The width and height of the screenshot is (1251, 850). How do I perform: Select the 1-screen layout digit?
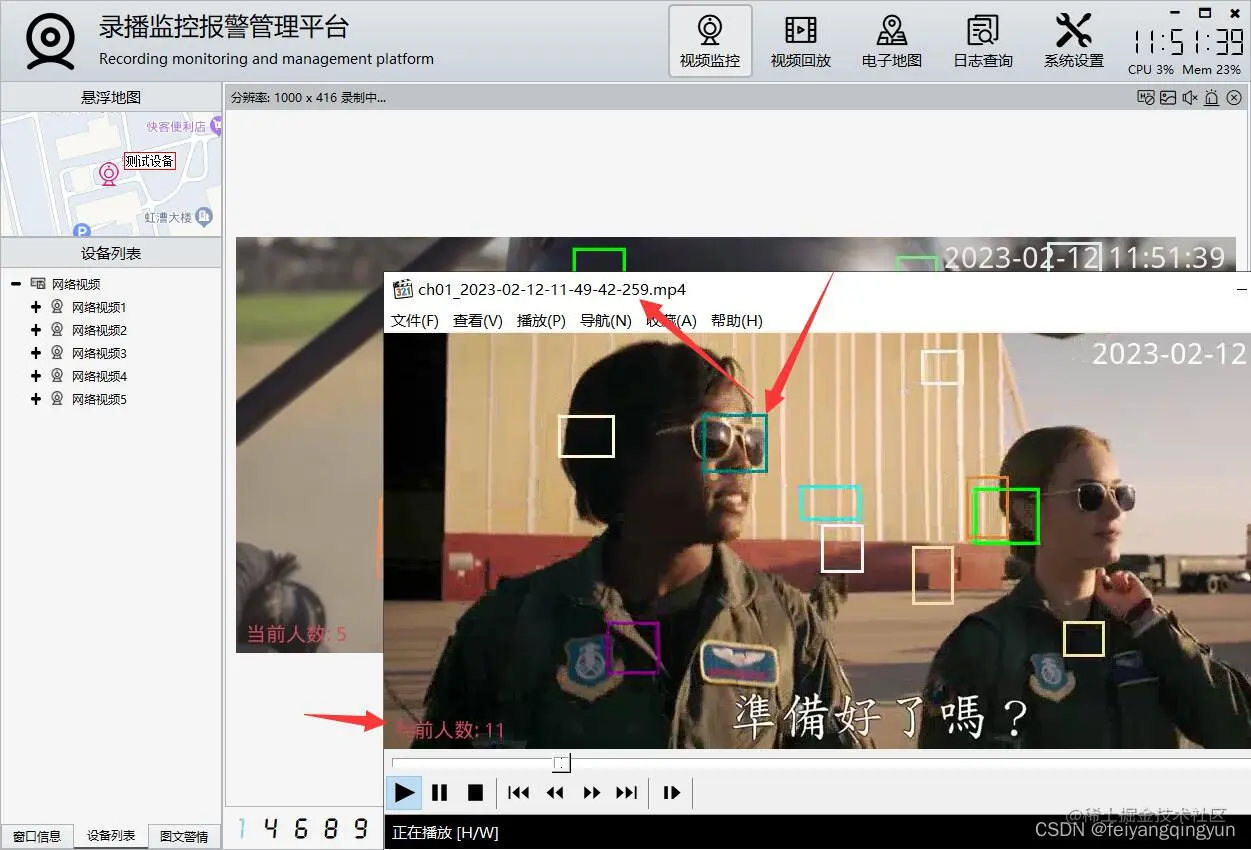tap(241, 828)
